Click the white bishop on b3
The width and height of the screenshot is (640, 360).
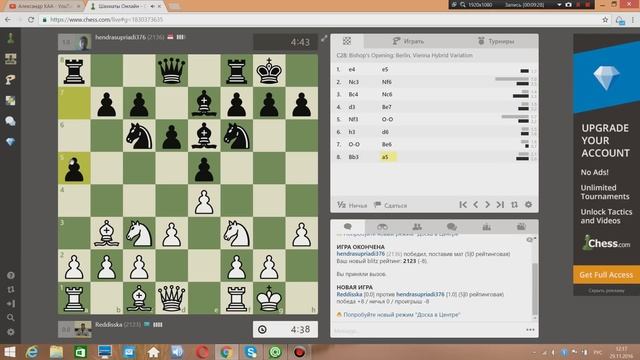107,233
